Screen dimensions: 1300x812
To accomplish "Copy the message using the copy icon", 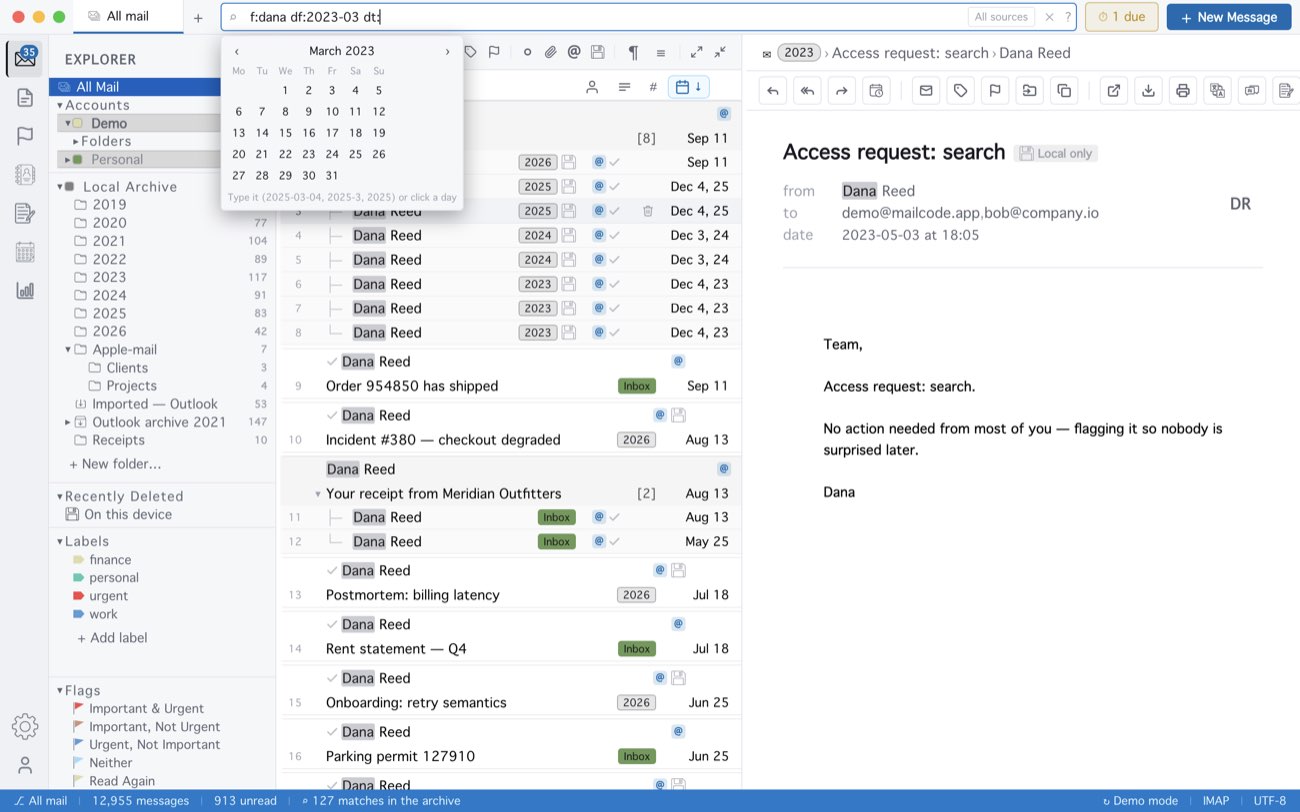I will tap(1064, 90).
